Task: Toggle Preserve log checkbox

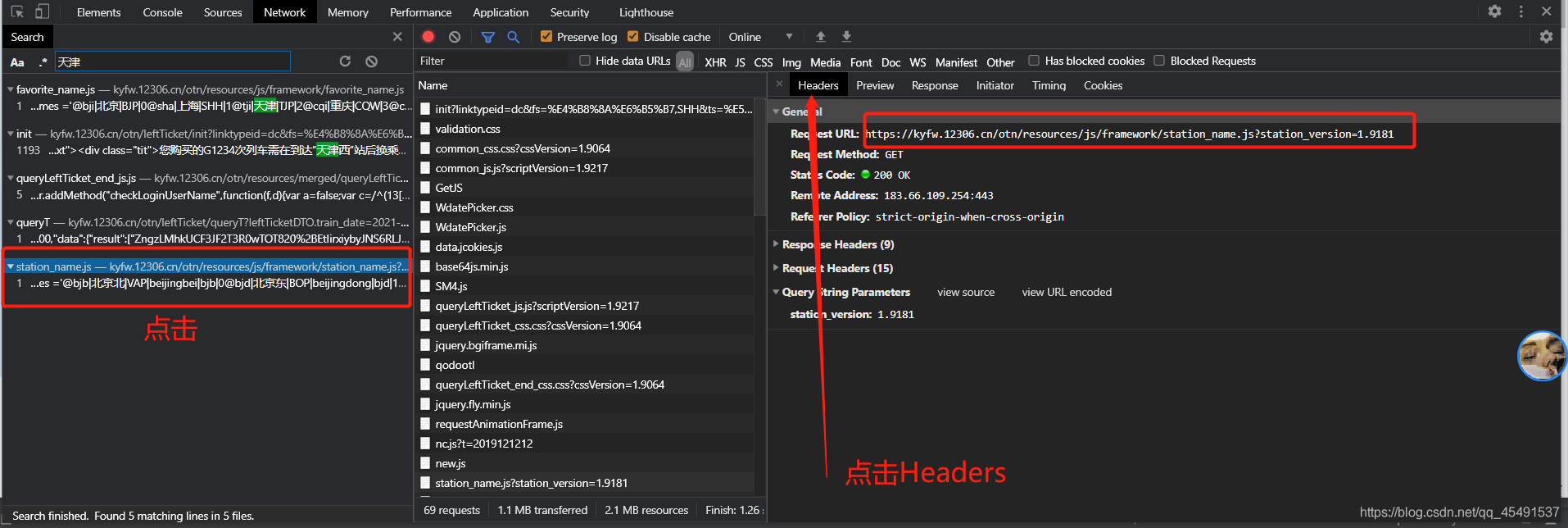Action: [x=546, y=36]
